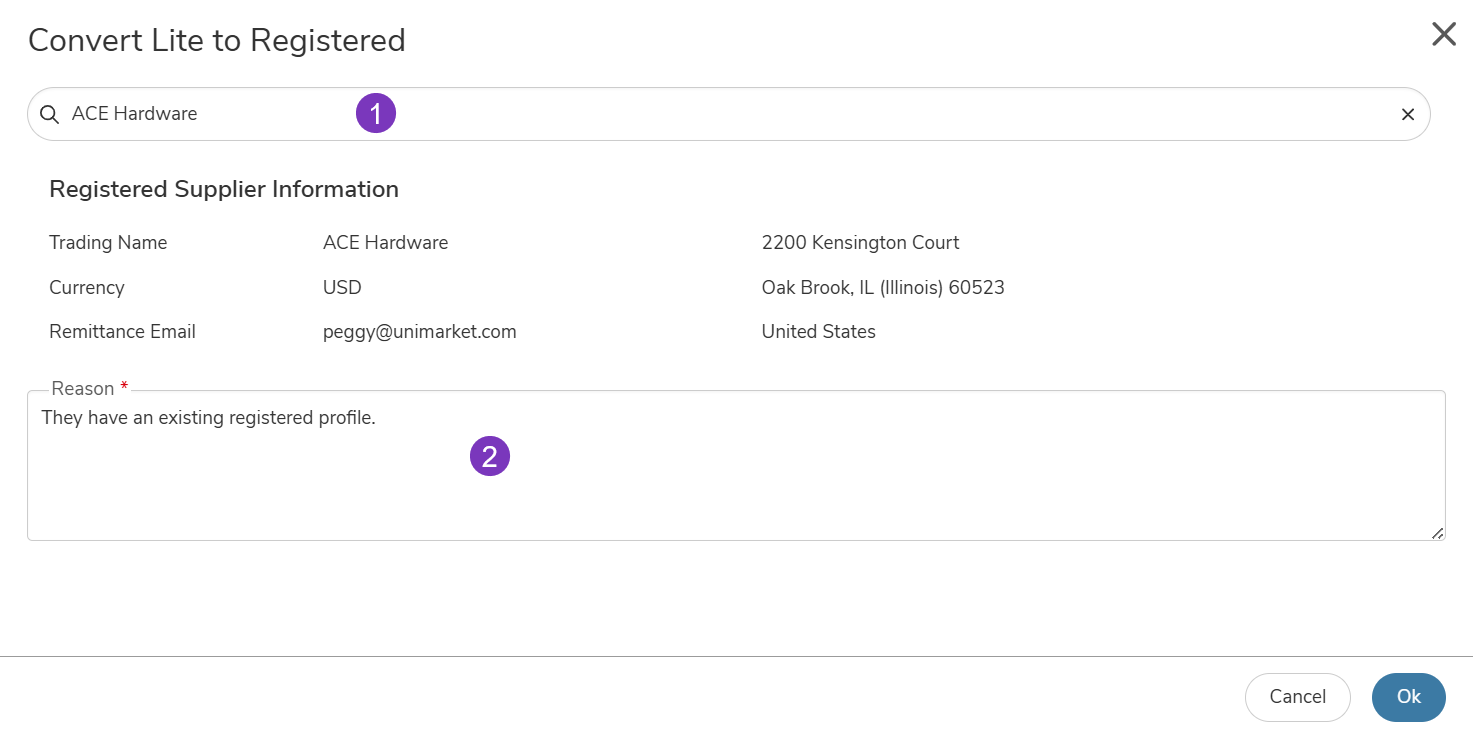The height and width of the screenshot is (731, 1473).
Task: Click the peggy@unimarket.com remittance email
Action: [419, 332]
